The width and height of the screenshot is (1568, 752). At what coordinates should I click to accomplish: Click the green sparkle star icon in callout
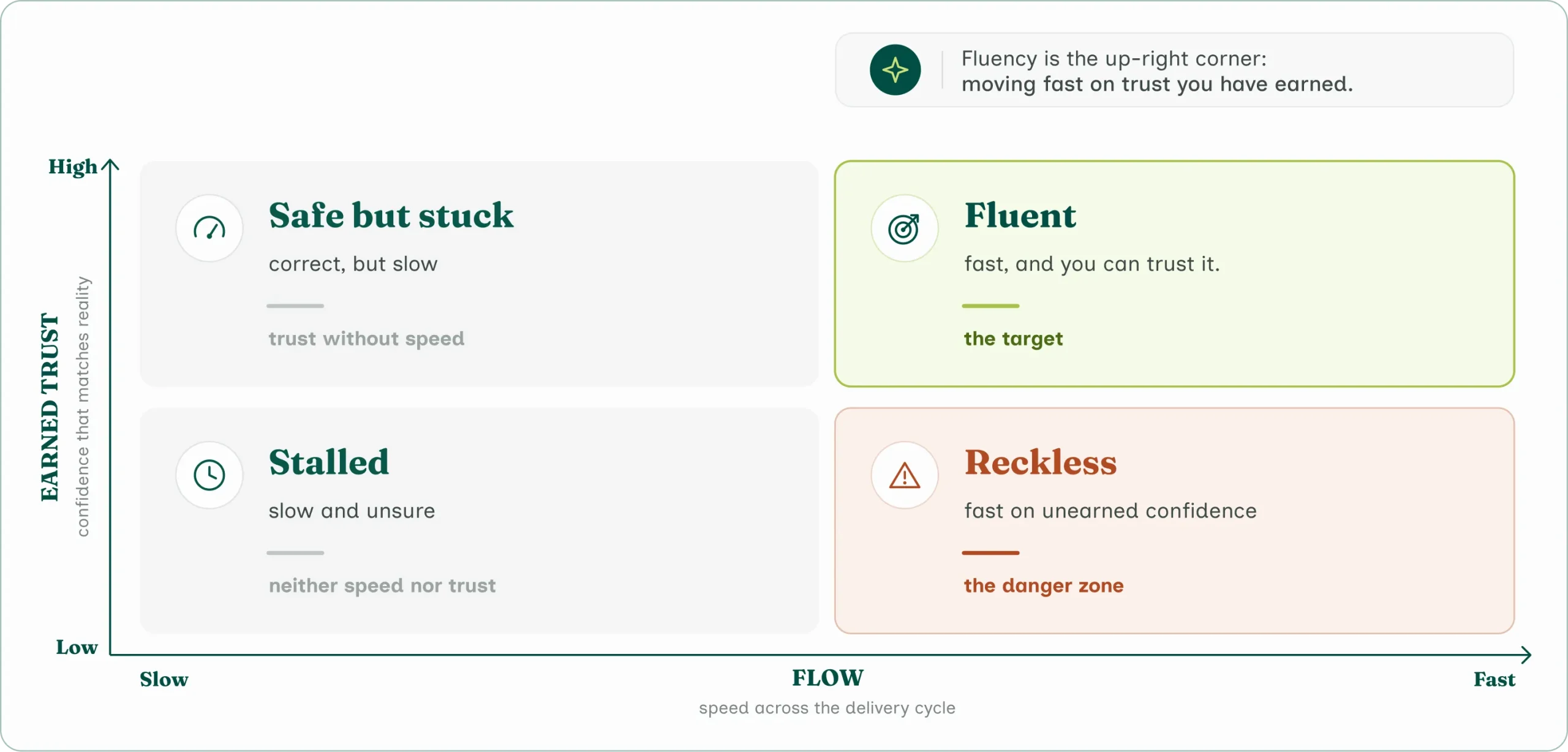click(x=895, y=70)
